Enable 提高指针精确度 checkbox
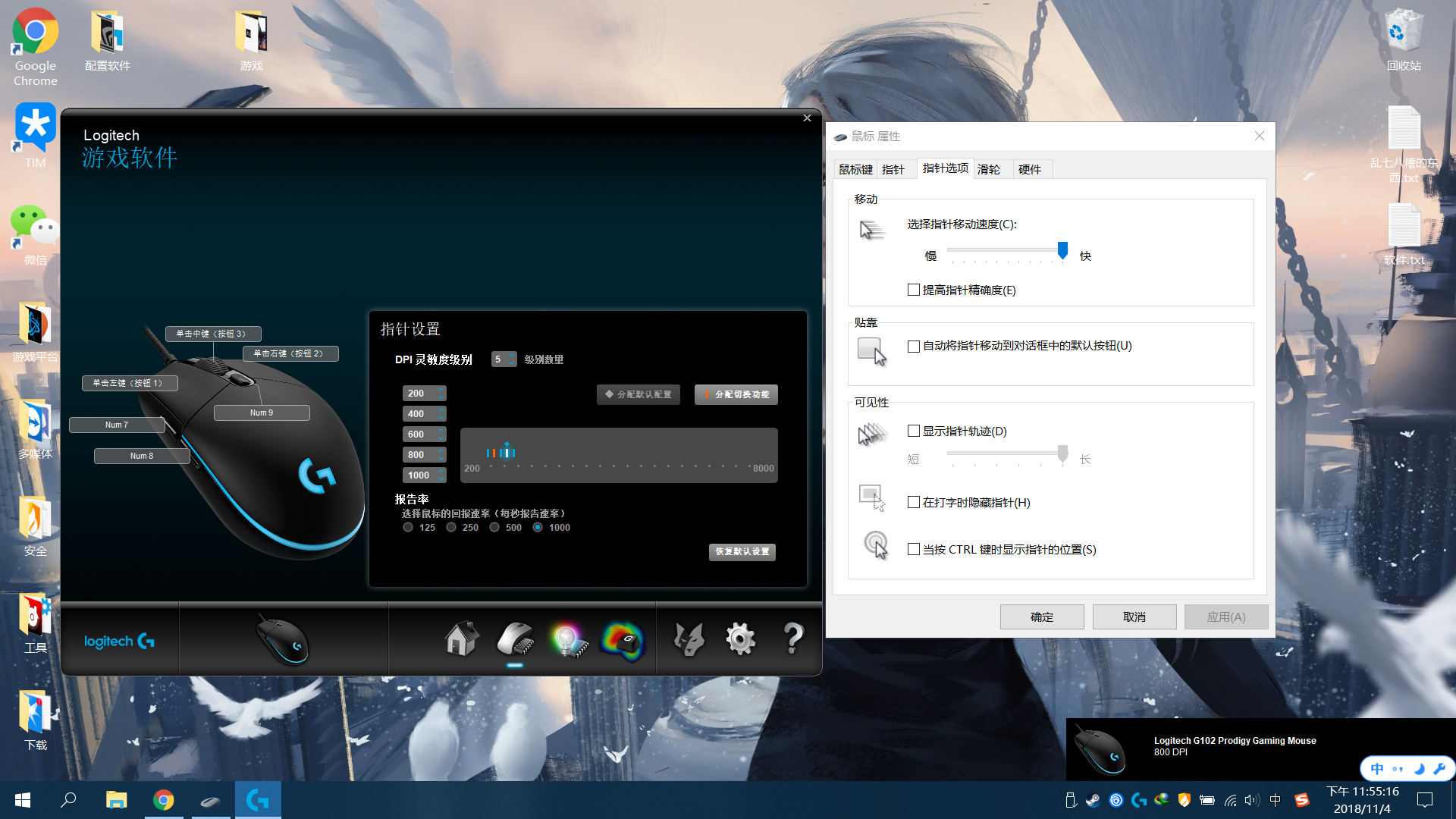Image resolution: width=1456 pixels, height=819 pixels. click(914, 290)
